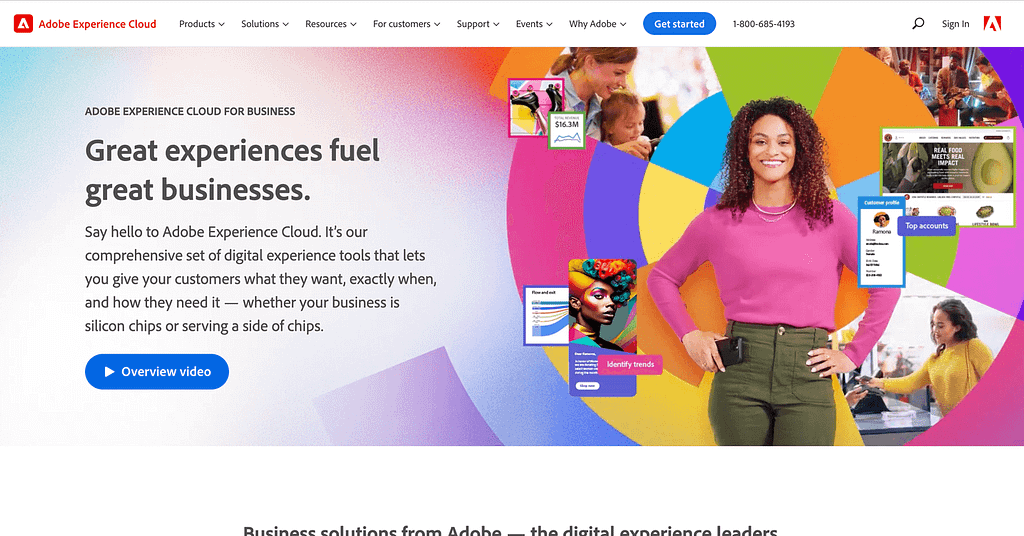
Task: Click the Ramona customer profile card
Action: point(882,242)
